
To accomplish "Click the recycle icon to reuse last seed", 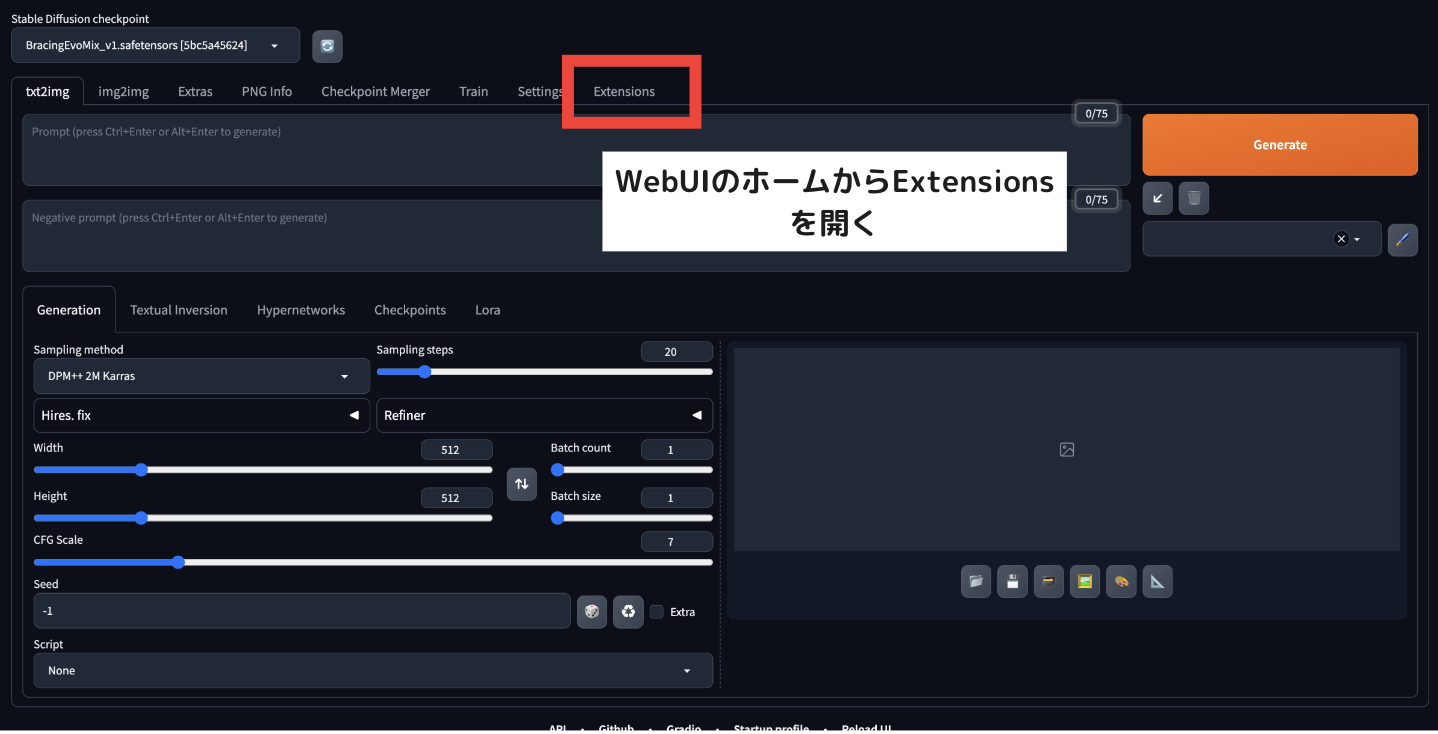I will (628, 611).
